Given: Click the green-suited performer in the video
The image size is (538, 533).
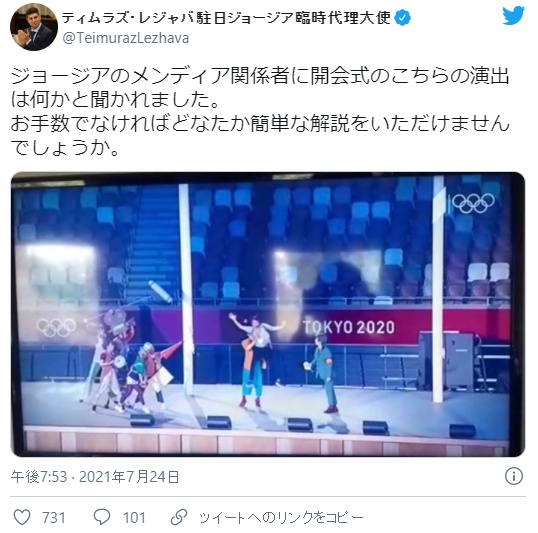Looking at the screenshot, I should [x=324, y=373].
